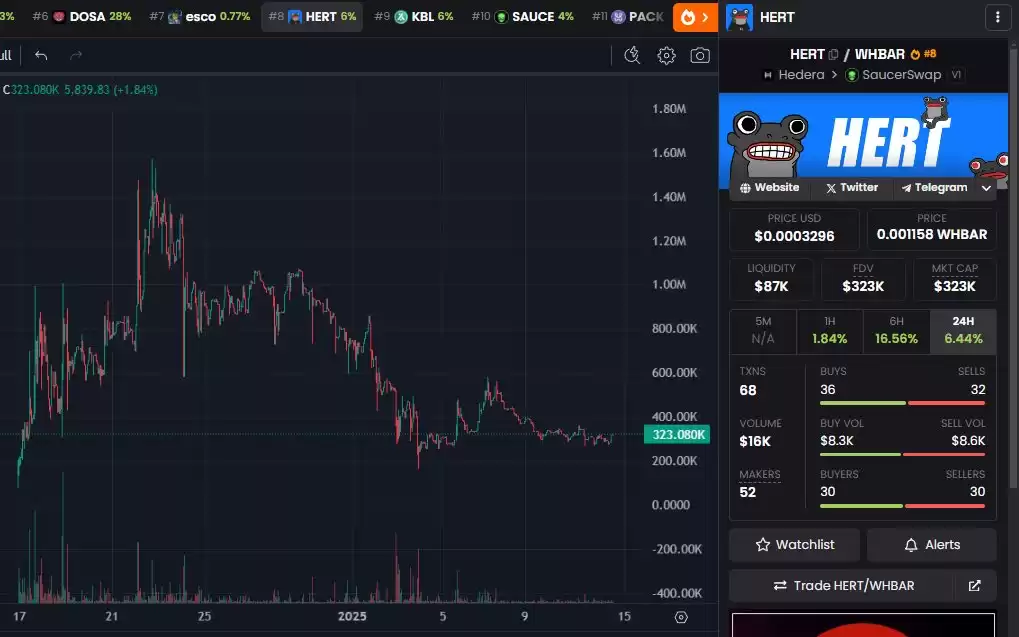Open trending token #6 DOSA

pos(82,17)
